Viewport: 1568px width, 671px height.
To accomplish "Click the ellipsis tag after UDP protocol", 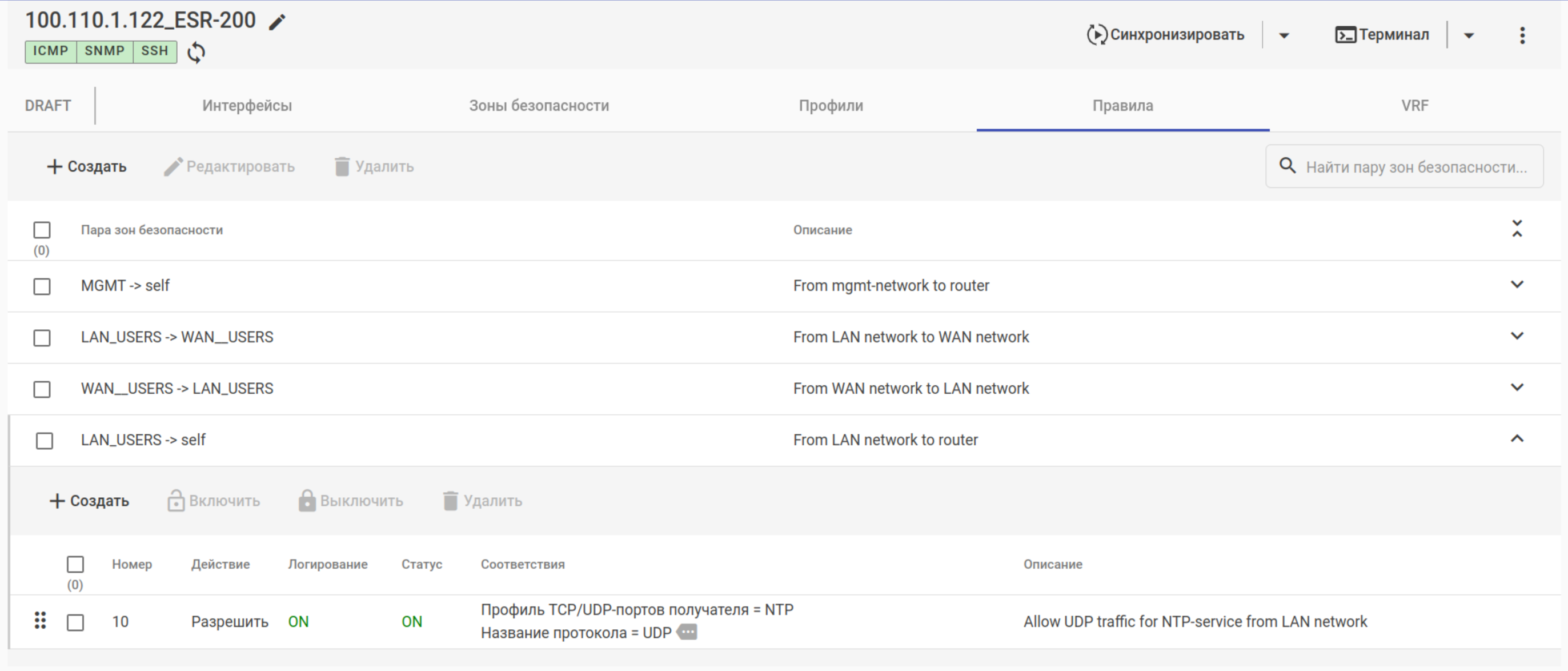I will click(x=687, y=633).
